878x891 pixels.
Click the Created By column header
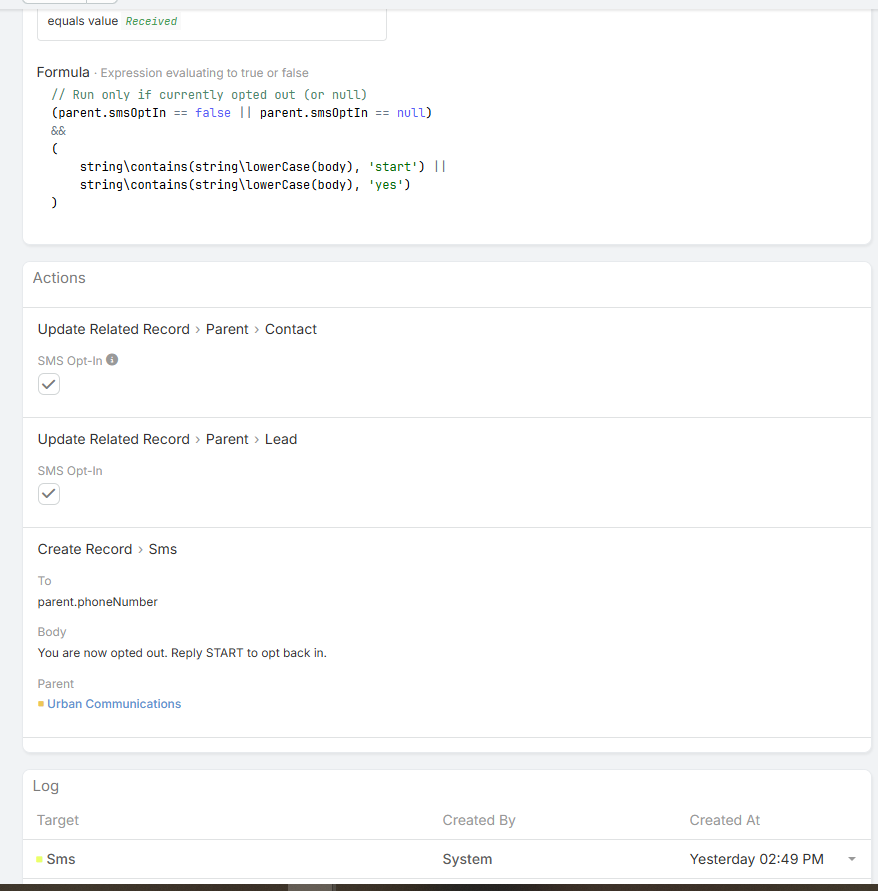479,820
